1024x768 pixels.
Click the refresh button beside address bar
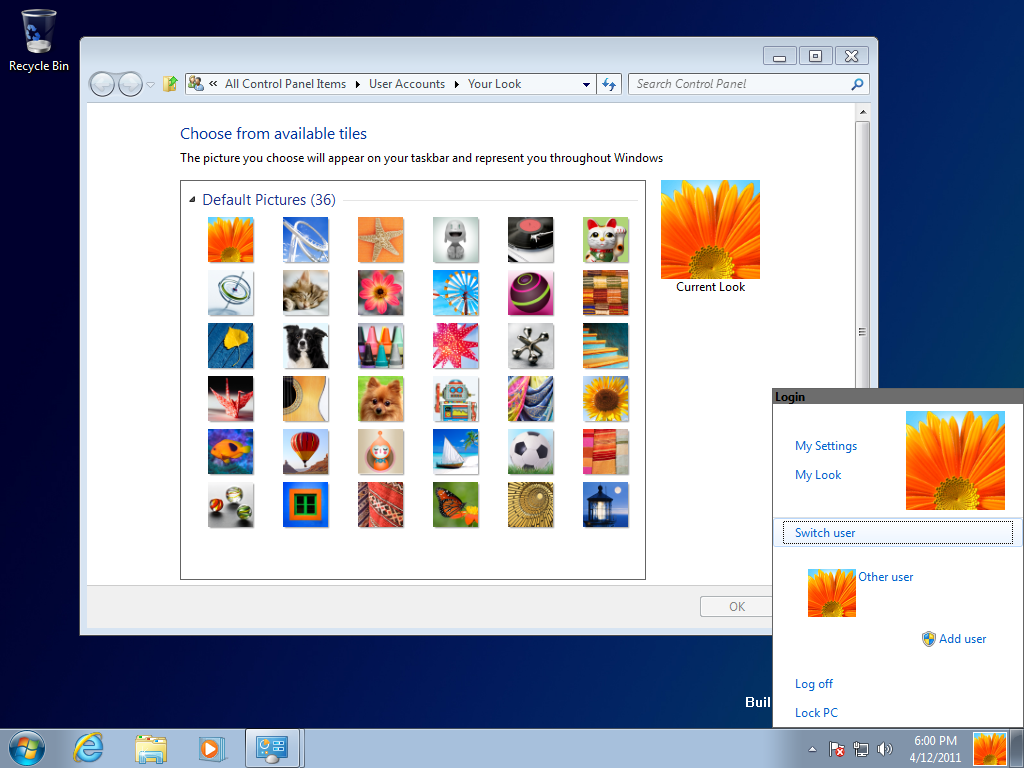click(609, 84)
